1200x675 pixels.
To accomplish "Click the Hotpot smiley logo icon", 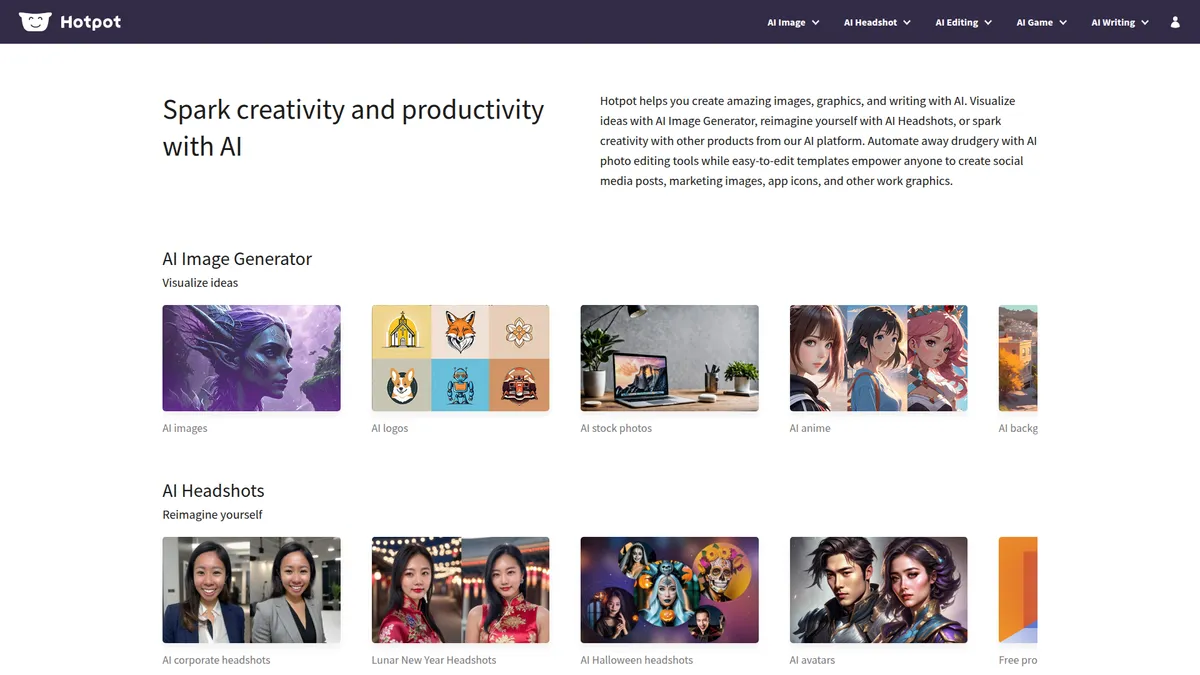I will point(35,21).
